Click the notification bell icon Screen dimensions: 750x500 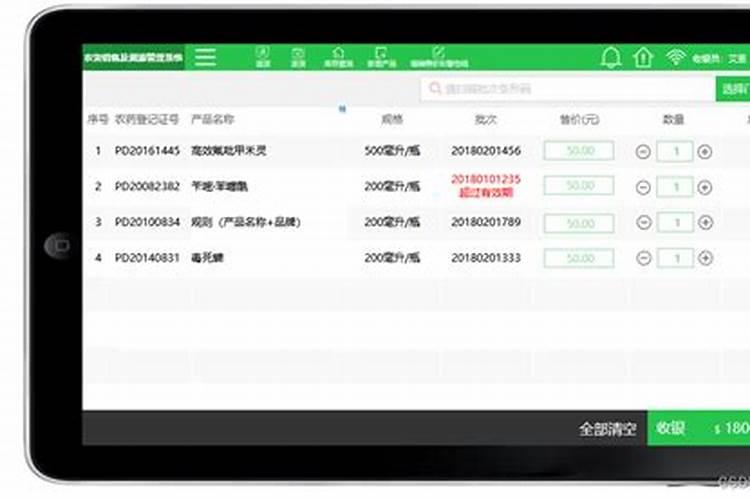(611, 57)
